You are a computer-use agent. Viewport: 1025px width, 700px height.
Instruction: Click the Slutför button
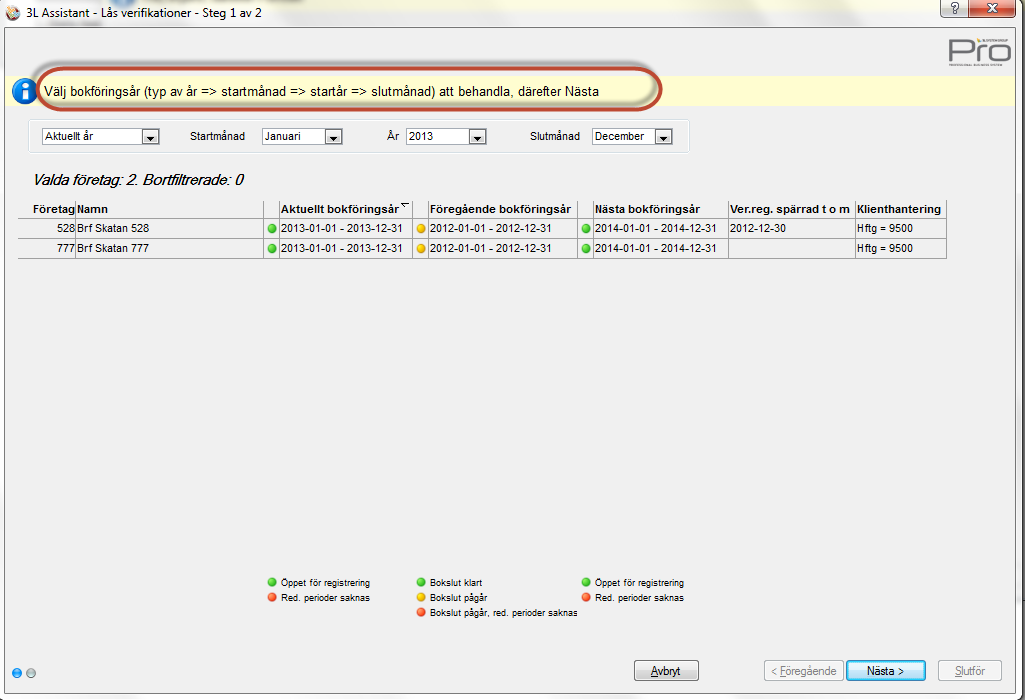[x=969, y=671]
